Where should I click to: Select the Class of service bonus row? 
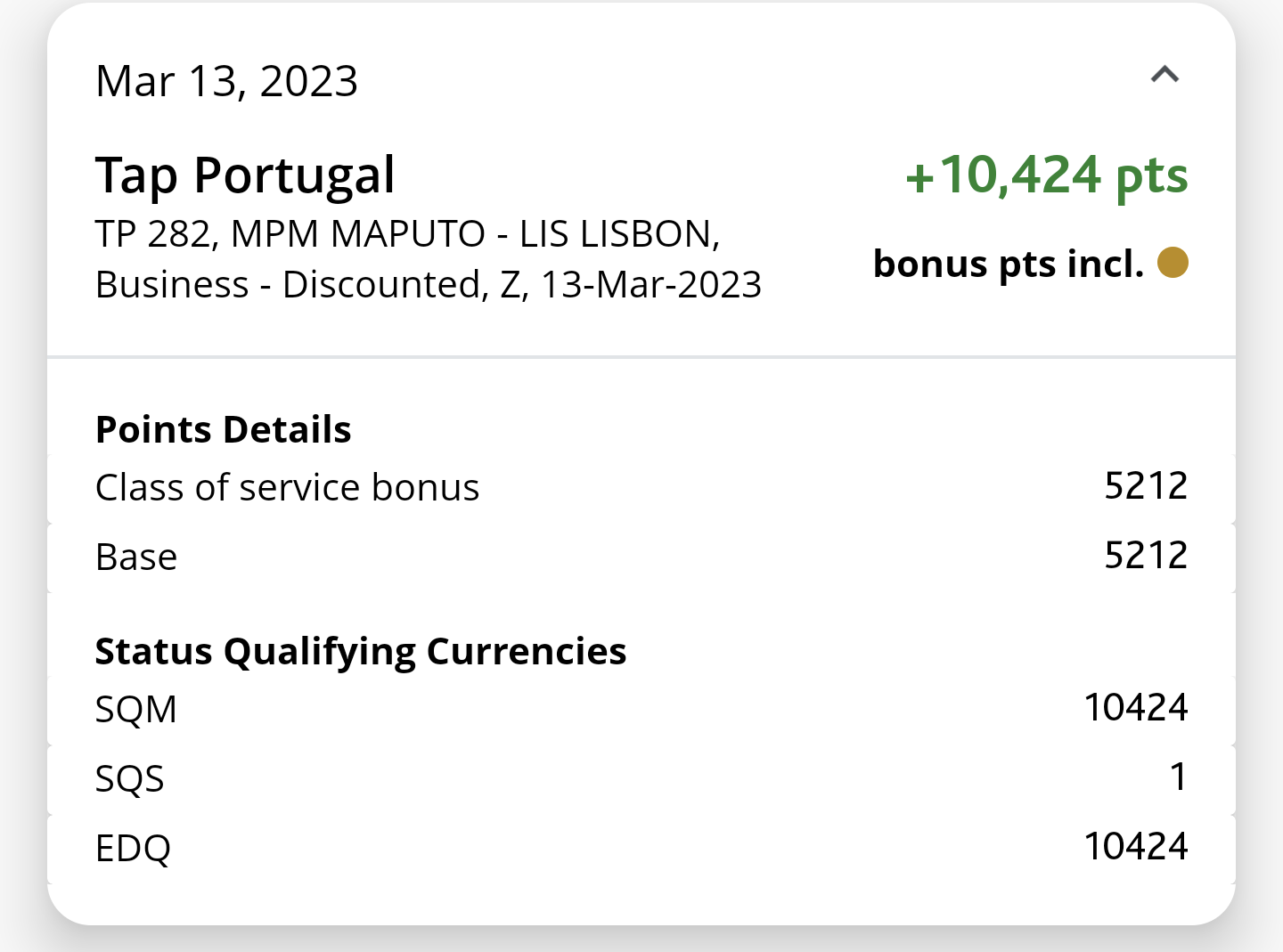[x=287, y=486]
